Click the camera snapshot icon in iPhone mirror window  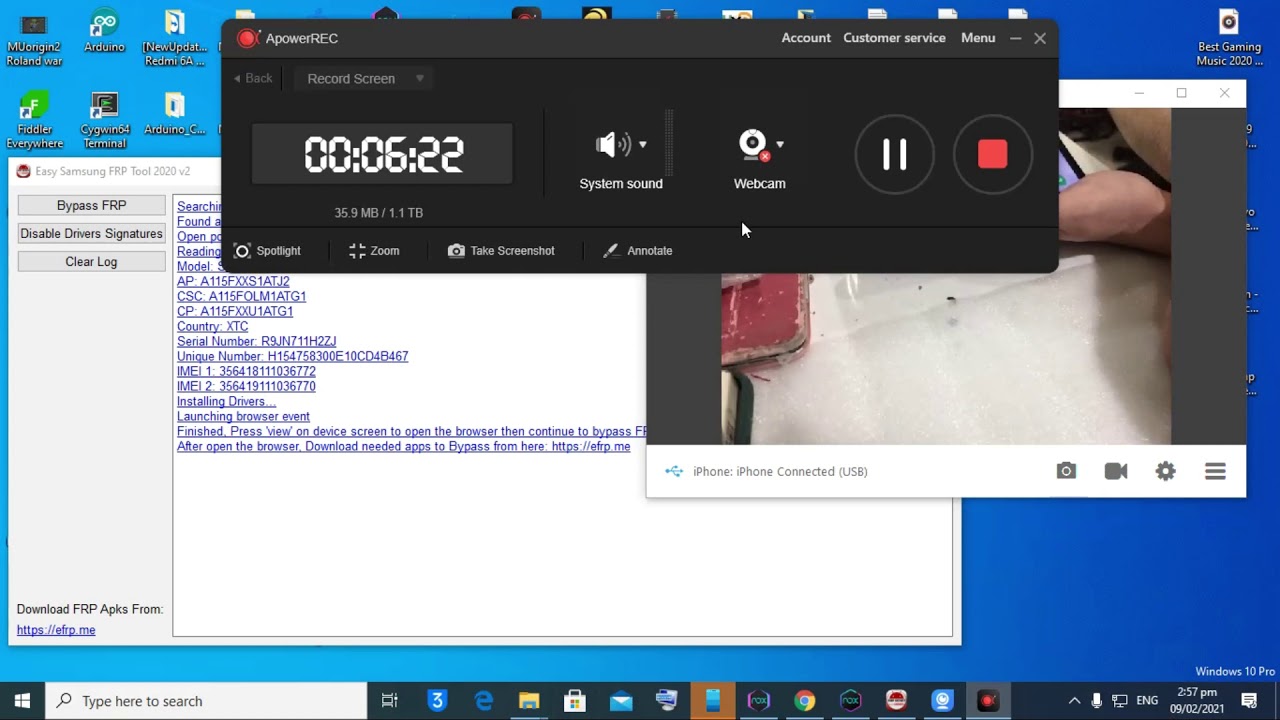coord(1066,471)
